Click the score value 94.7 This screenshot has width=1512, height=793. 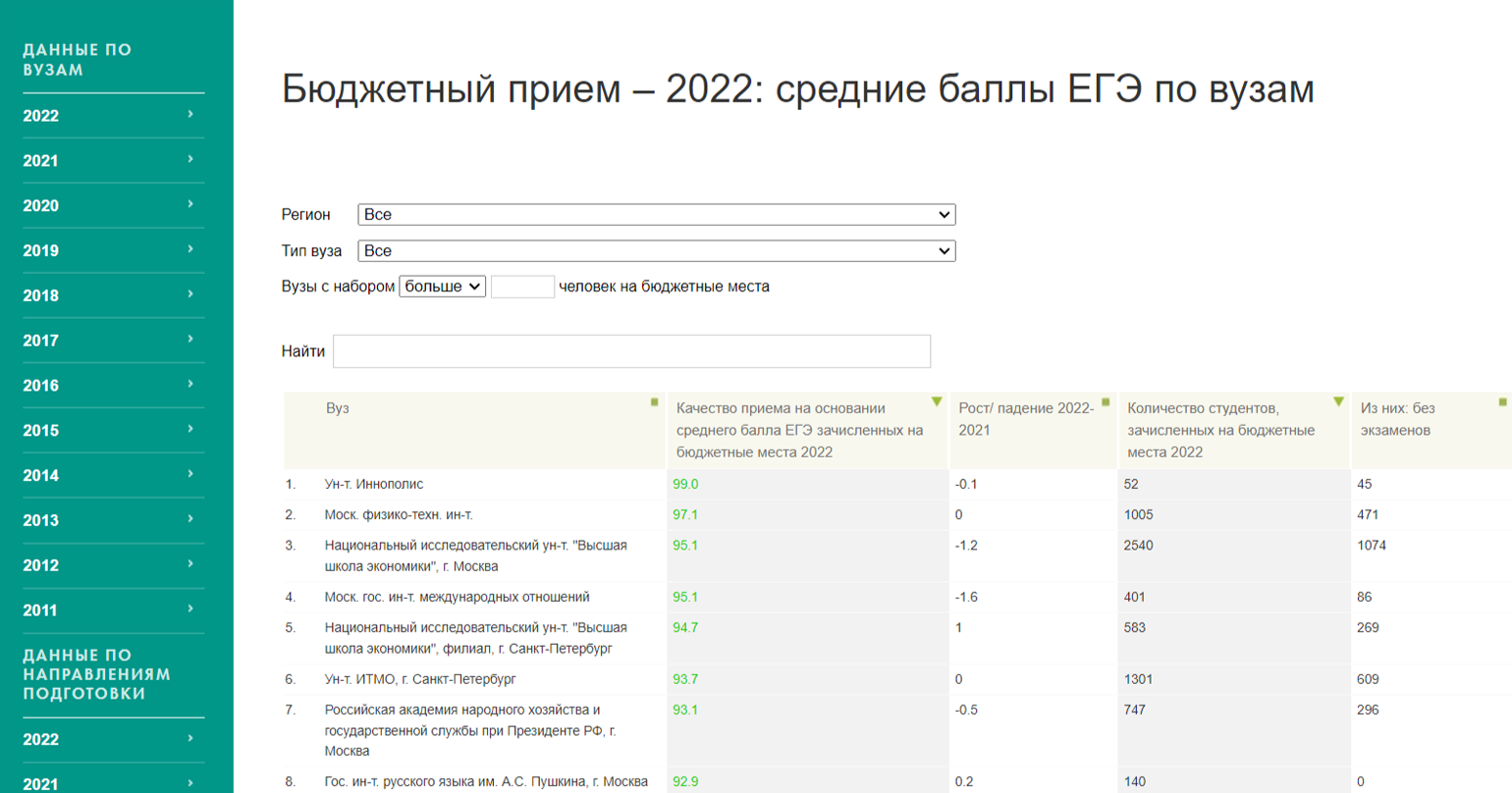click(x=685, y=628)
